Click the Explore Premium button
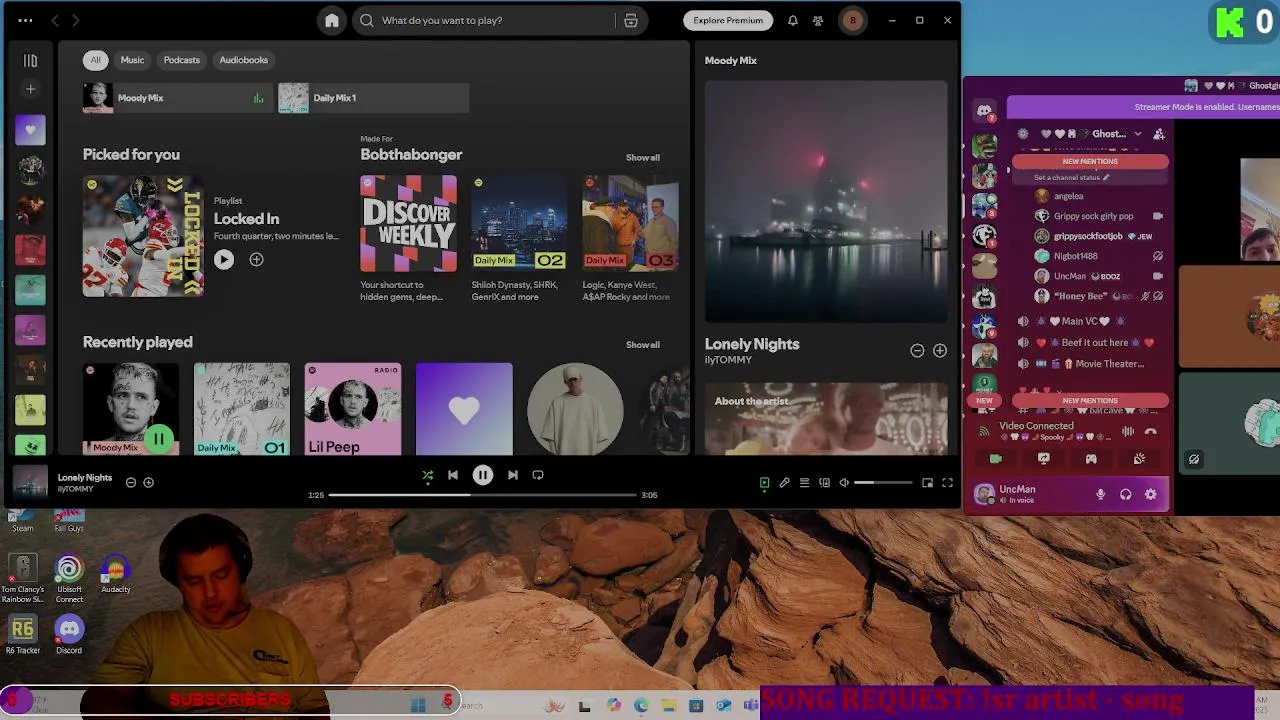This screenshot has height=720, width=1280. [x=728, y=20]
